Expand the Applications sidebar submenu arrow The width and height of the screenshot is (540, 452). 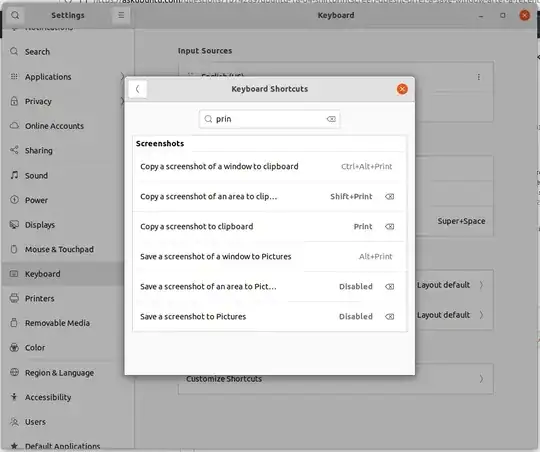click(122, 76)
